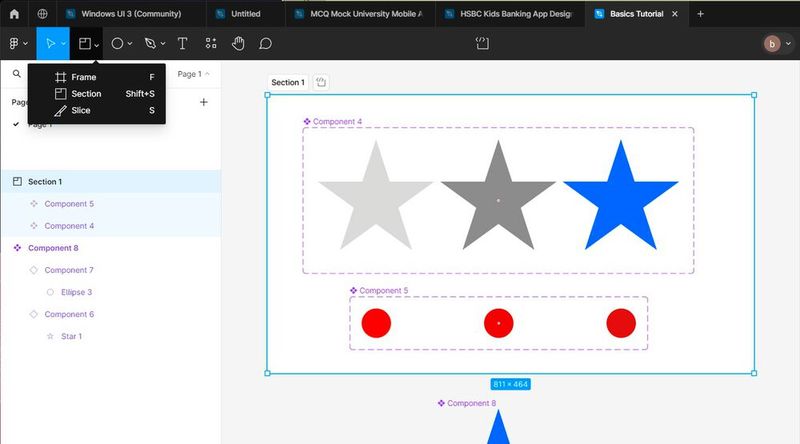Image resolution: width=800 pixels, height=444 pixels.
Task: Open the user avatar 'b' menu
Action: tap(772, 44)
